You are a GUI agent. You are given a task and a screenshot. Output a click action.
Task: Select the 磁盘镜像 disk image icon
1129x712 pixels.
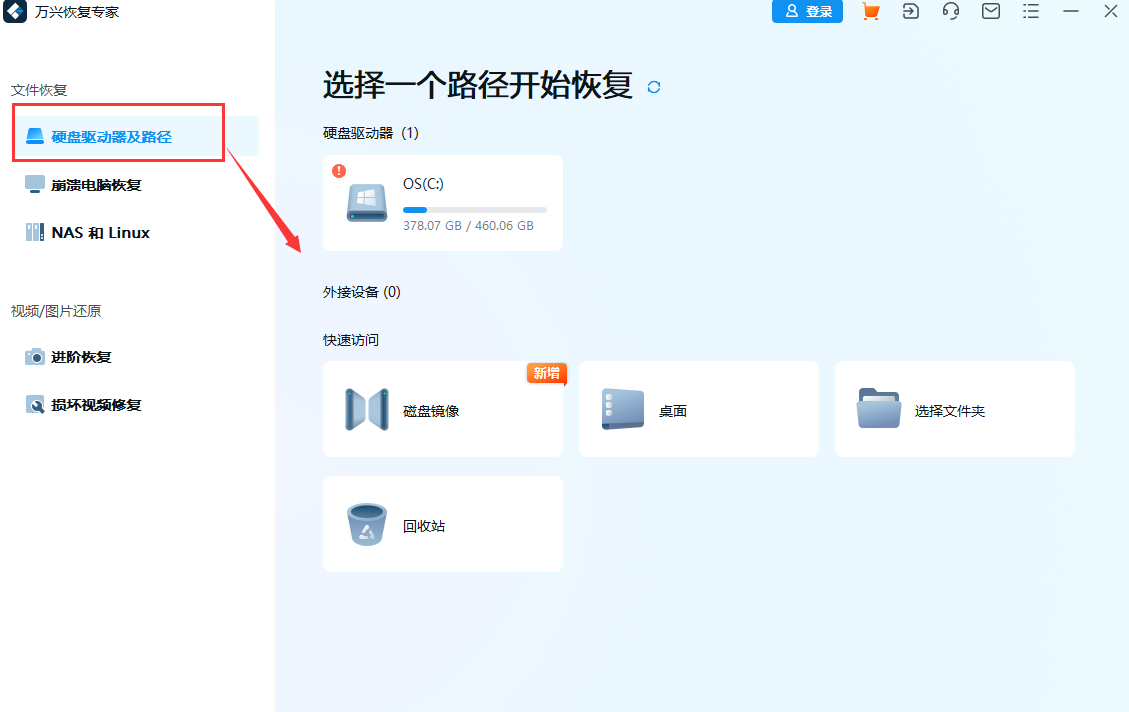coord(367,409)
